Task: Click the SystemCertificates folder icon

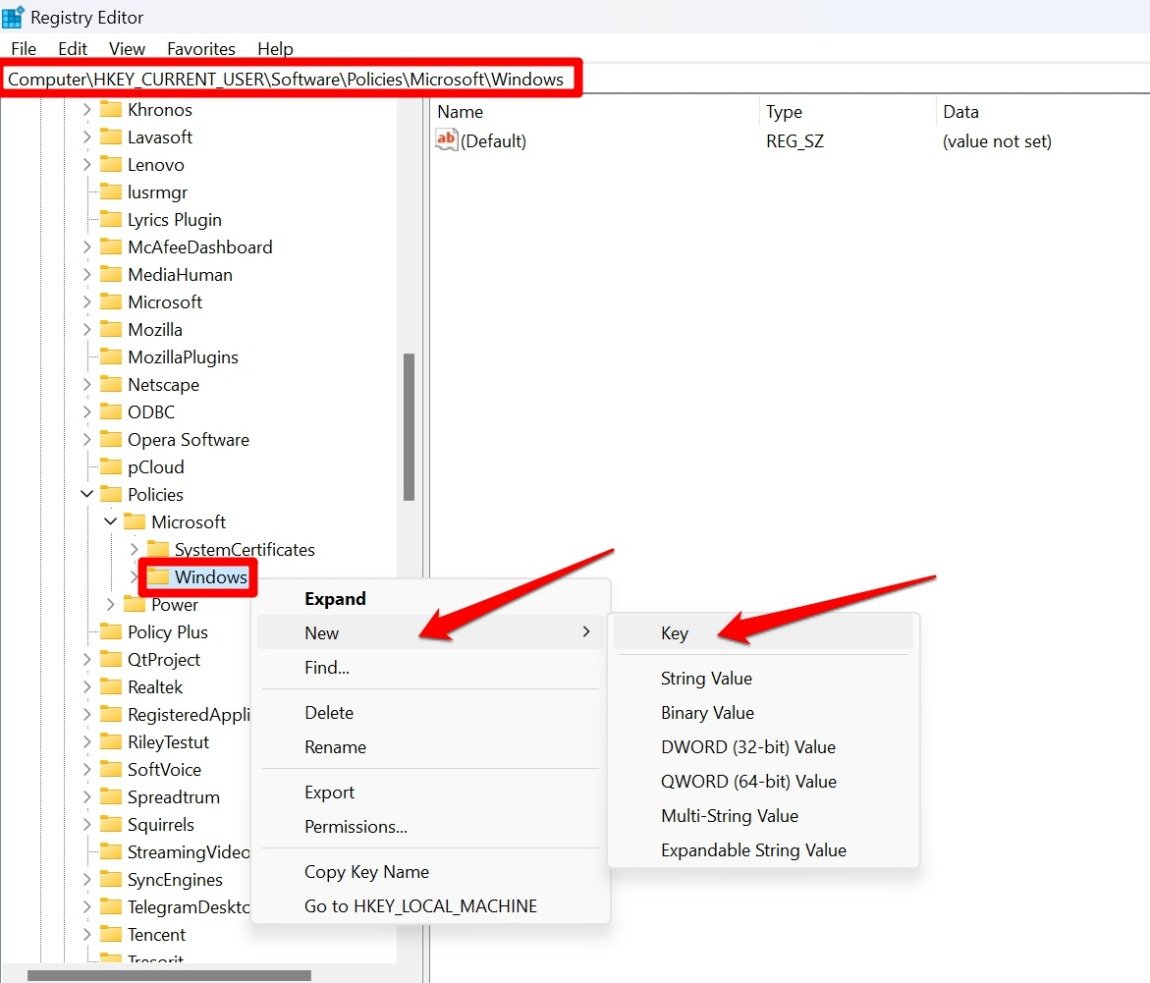Action: pyautogui.click(x=158, y=549)
